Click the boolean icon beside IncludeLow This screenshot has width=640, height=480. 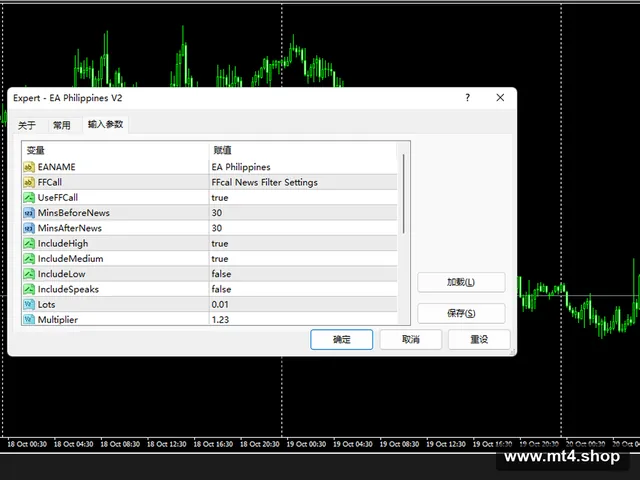[29, 274]
